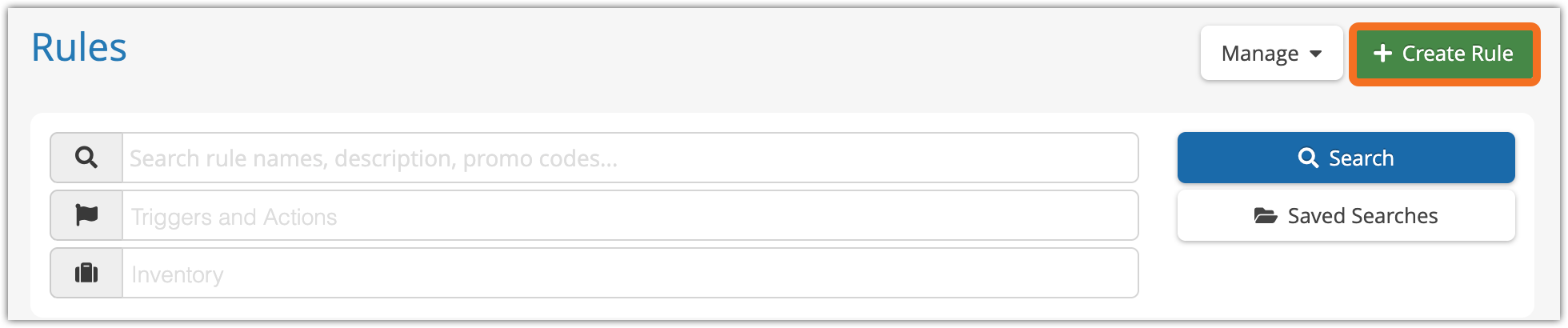
Task: Select the Inventory filter input field
Action: tap(630, 274)
